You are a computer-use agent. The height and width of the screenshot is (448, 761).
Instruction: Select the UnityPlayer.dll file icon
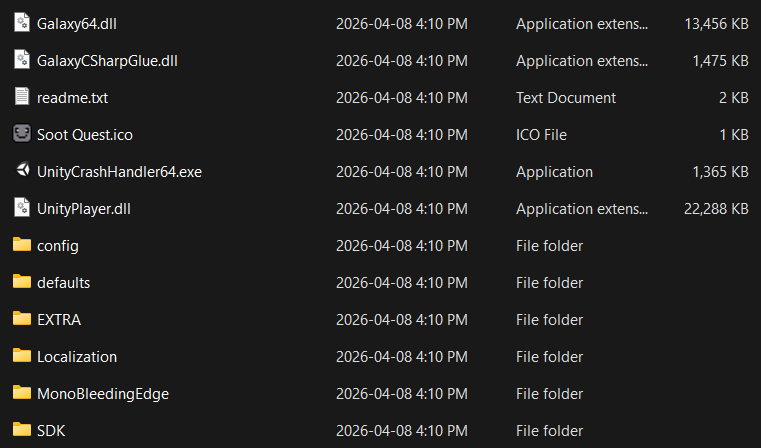point(22,208)
